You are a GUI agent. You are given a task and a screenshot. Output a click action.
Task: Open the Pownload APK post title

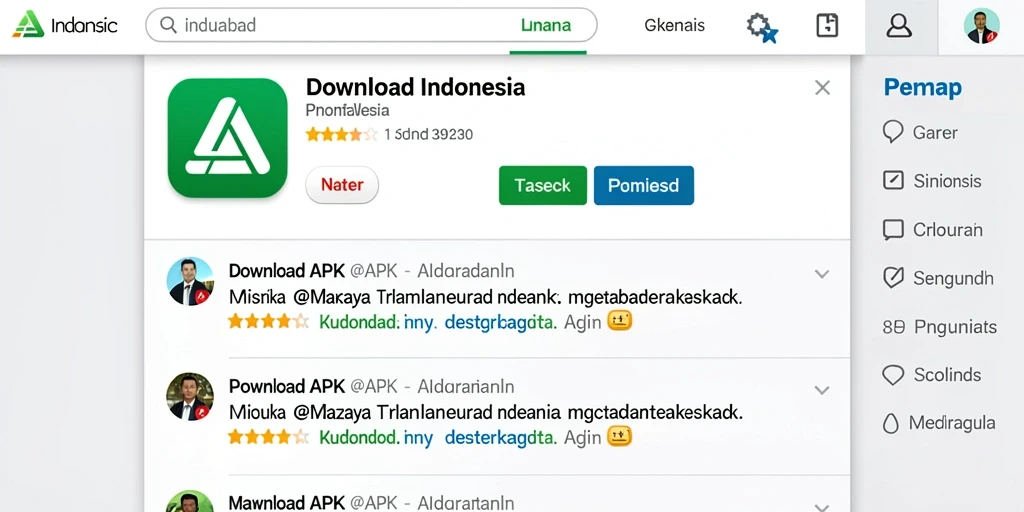pos(286,386)
